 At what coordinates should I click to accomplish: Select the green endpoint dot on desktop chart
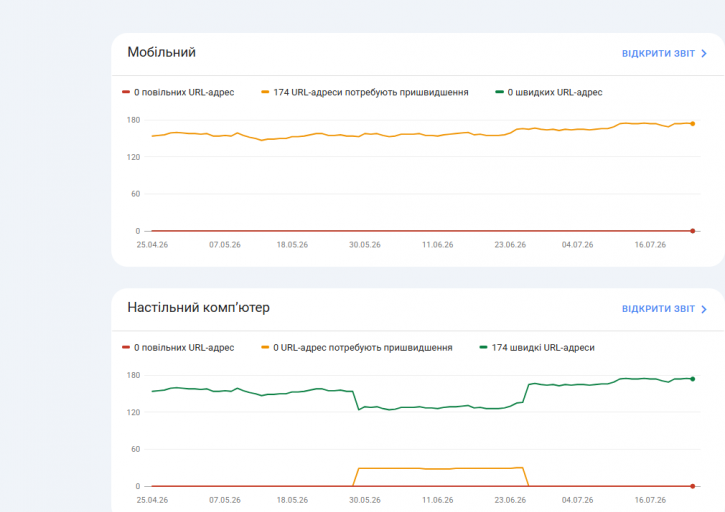point(693,379)
